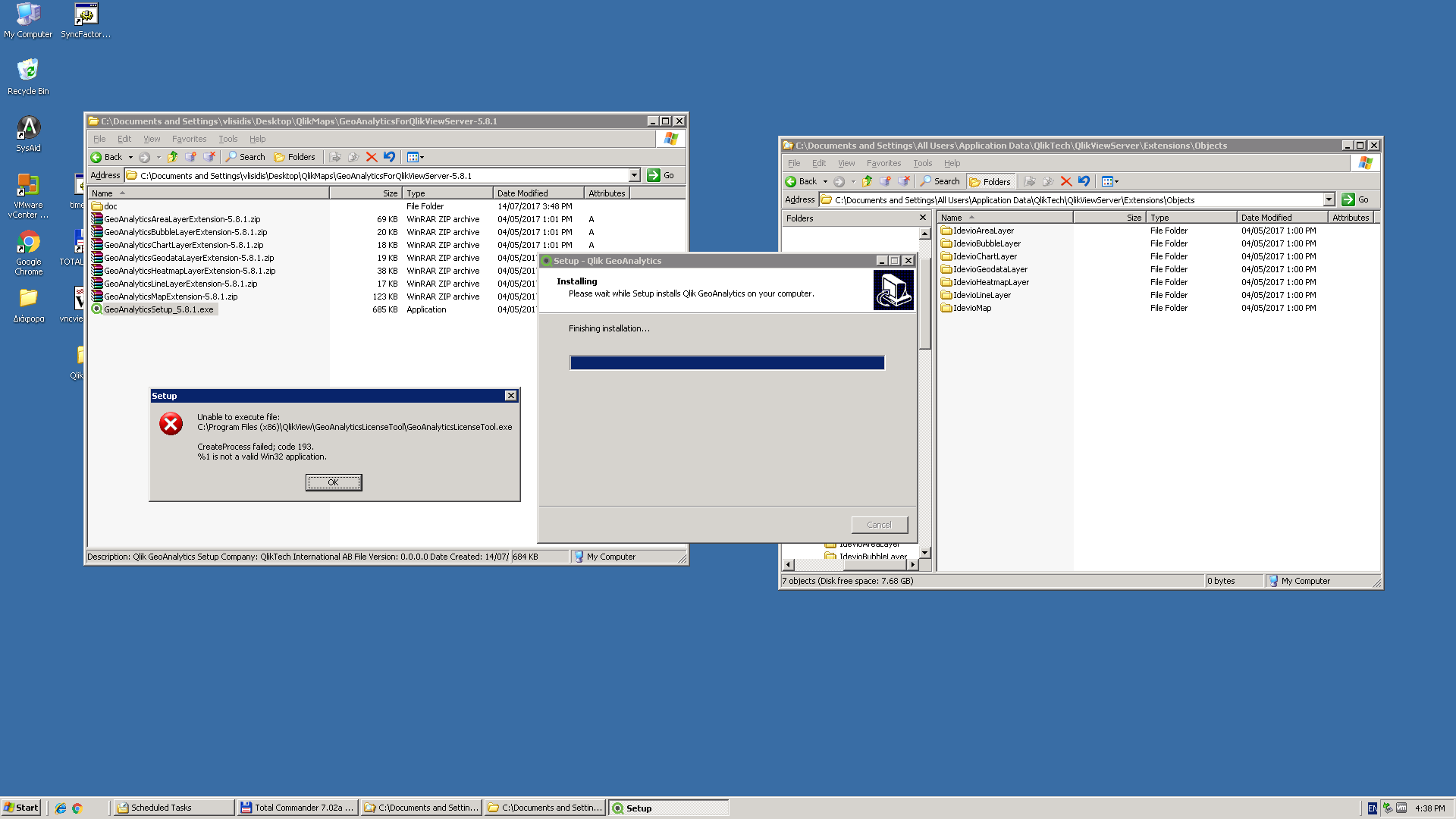Open Views dropdown in GeoAnalyticsForQlikViewServer window

(416, 157)
